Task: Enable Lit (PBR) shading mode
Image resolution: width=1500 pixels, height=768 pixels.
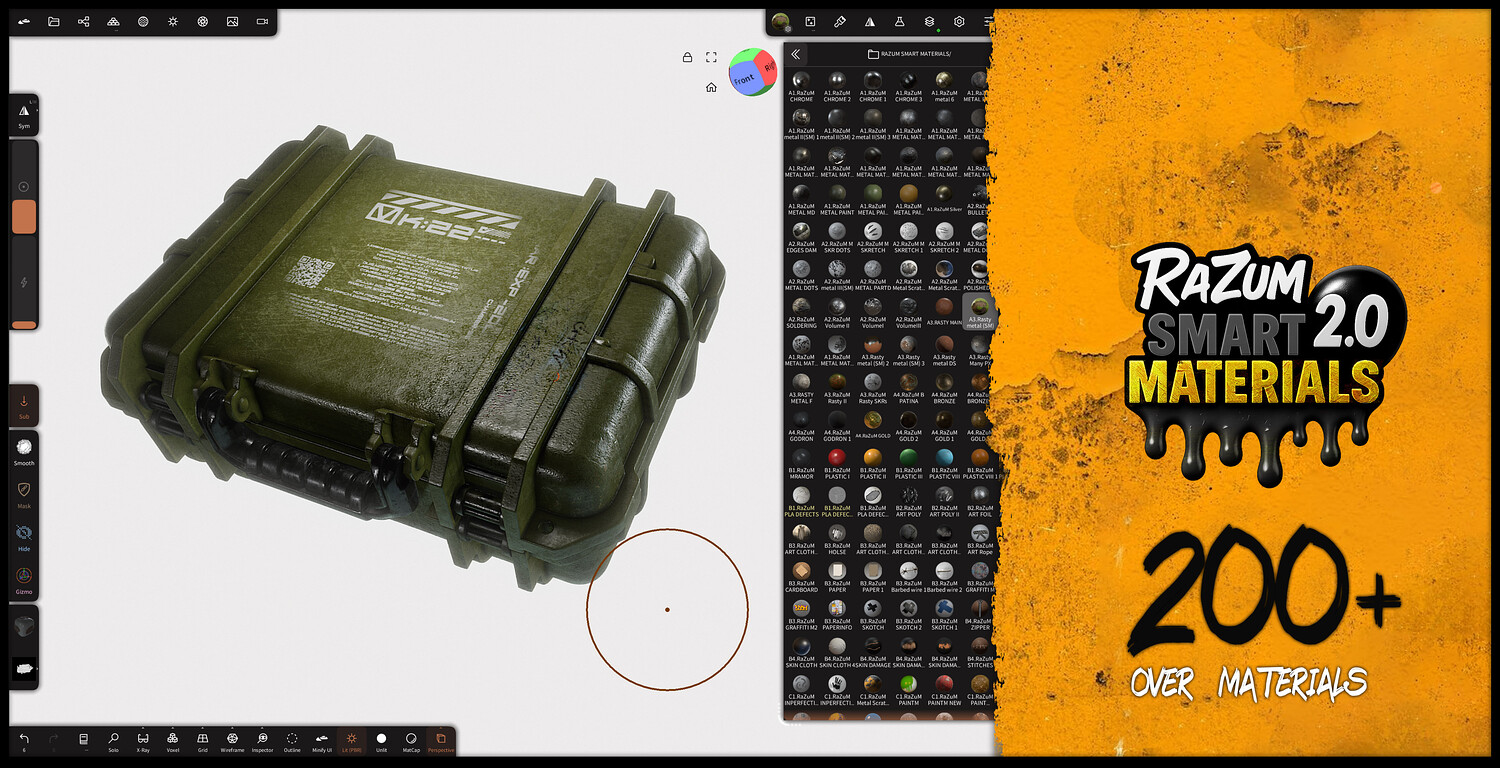Action: click(351, 740)
